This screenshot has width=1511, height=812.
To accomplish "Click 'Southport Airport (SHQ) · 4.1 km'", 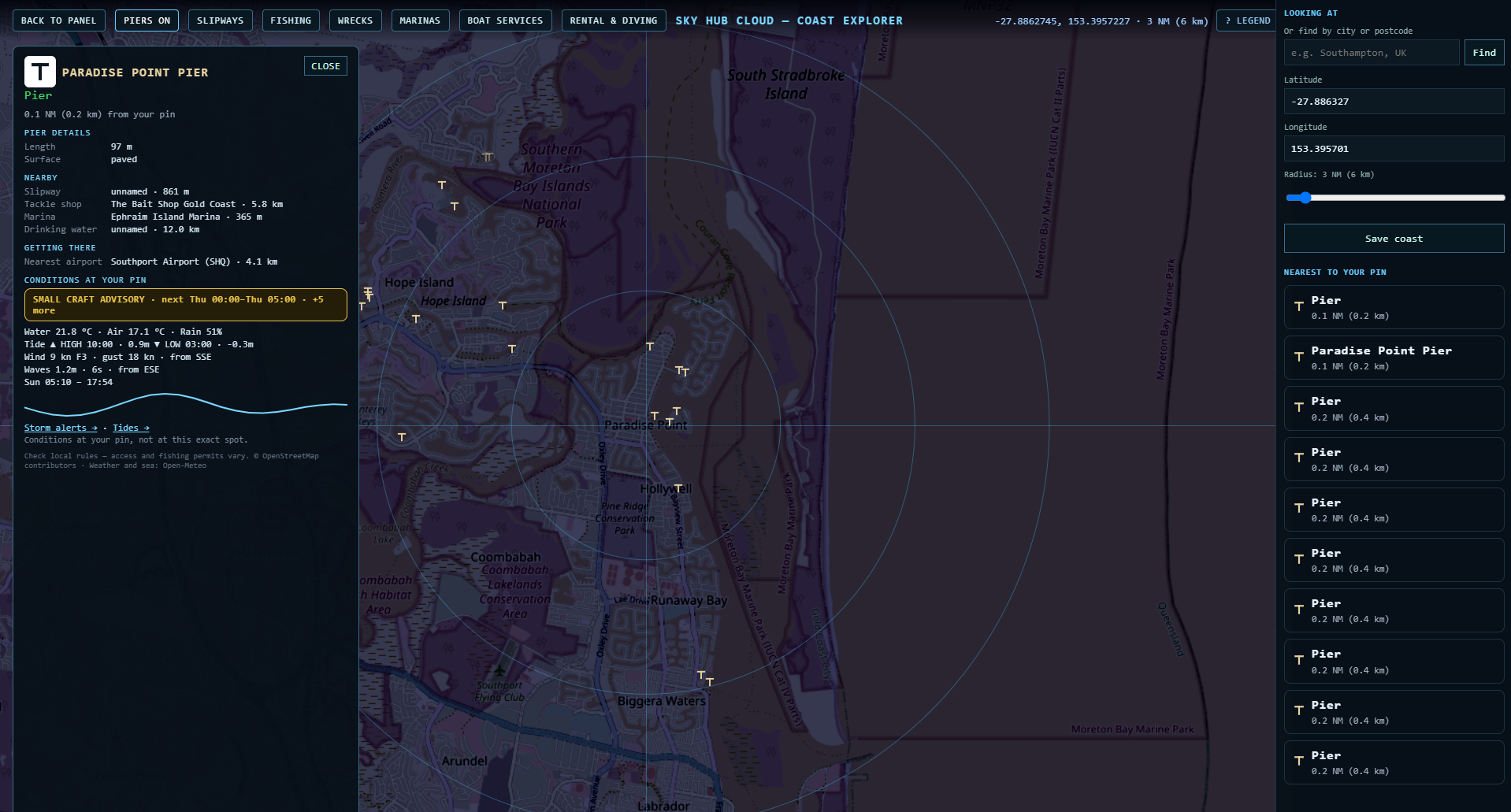I will coord(194,261).
